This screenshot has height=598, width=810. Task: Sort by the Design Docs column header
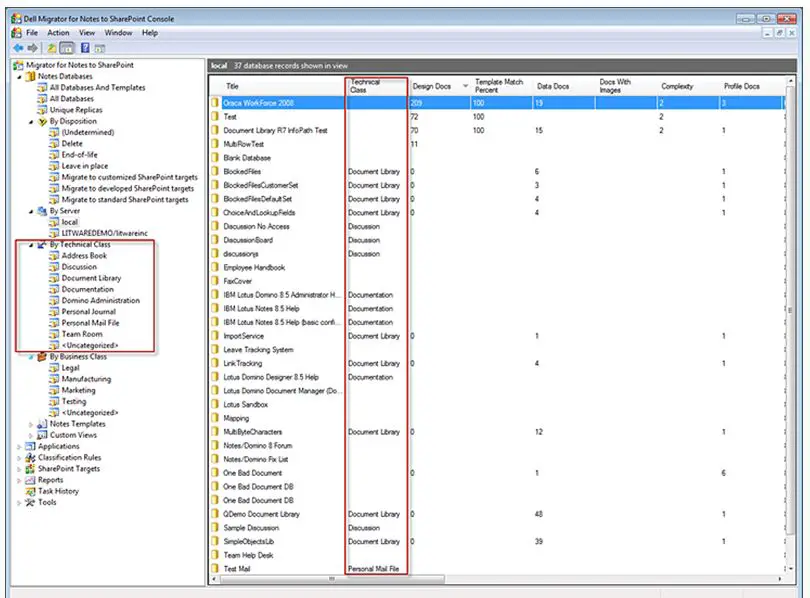point(439,86)
